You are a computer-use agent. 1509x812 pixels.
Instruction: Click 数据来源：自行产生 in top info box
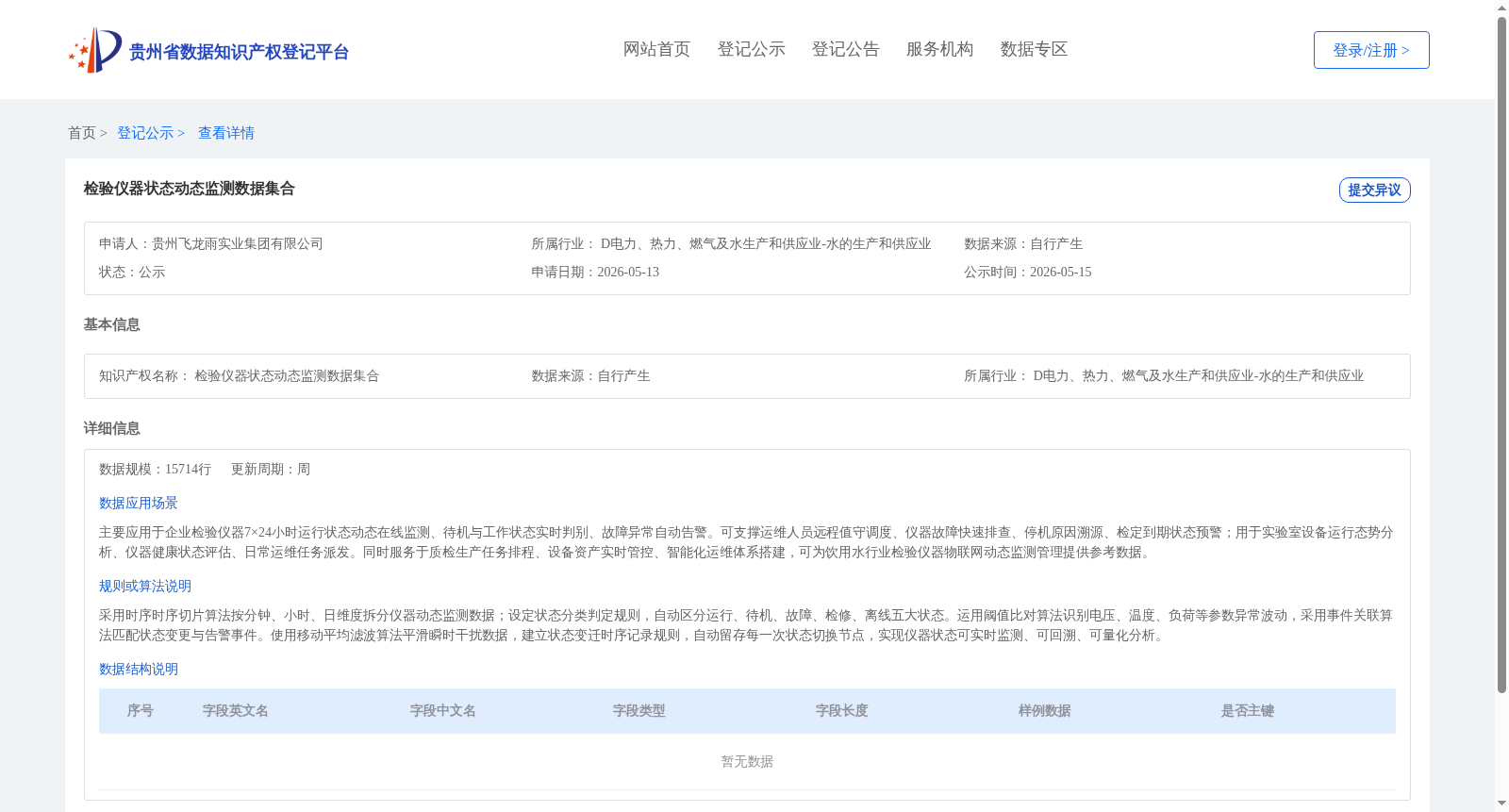tap(1023, 243)
